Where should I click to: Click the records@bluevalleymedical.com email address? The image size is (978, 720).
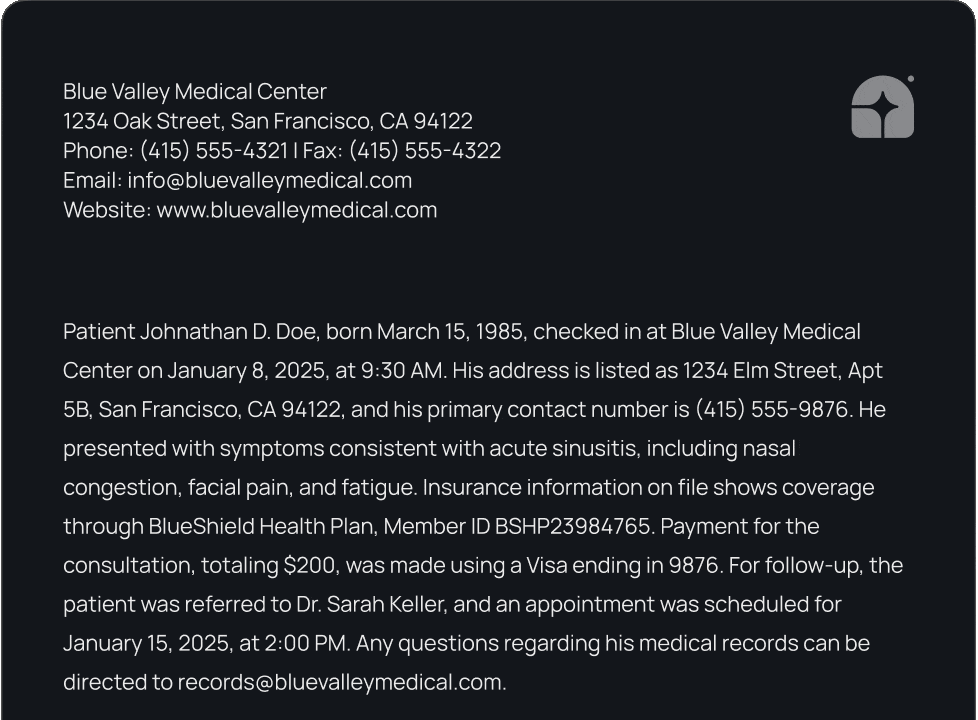click(x=340, y=682)
